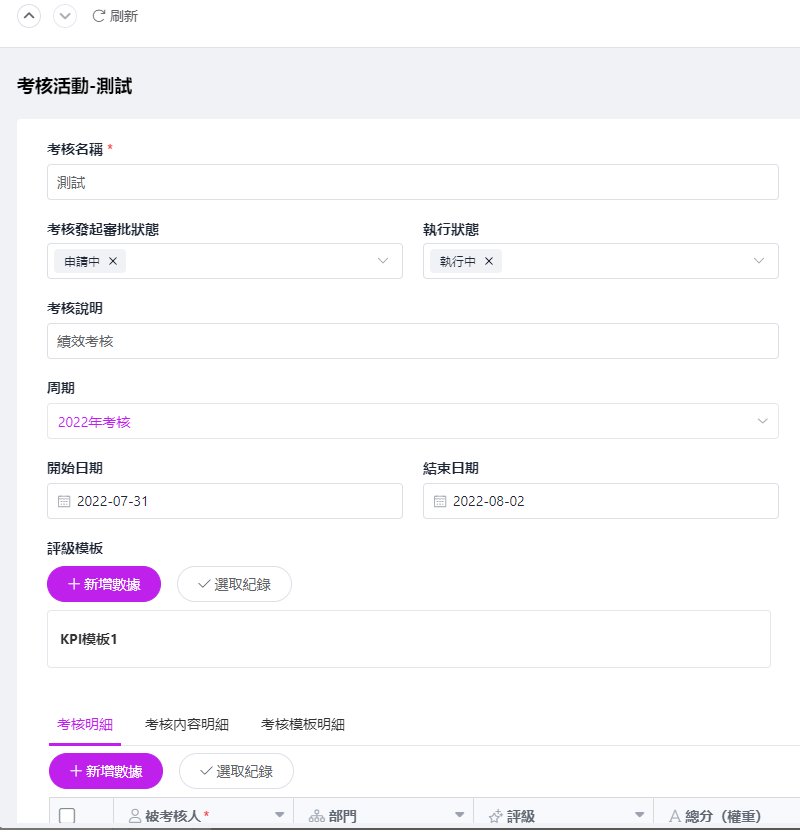The width and height of the screenshot is (800, 830).
Task: Switch to the 考核模板明細 tab
Action: [x=303, y=724]
